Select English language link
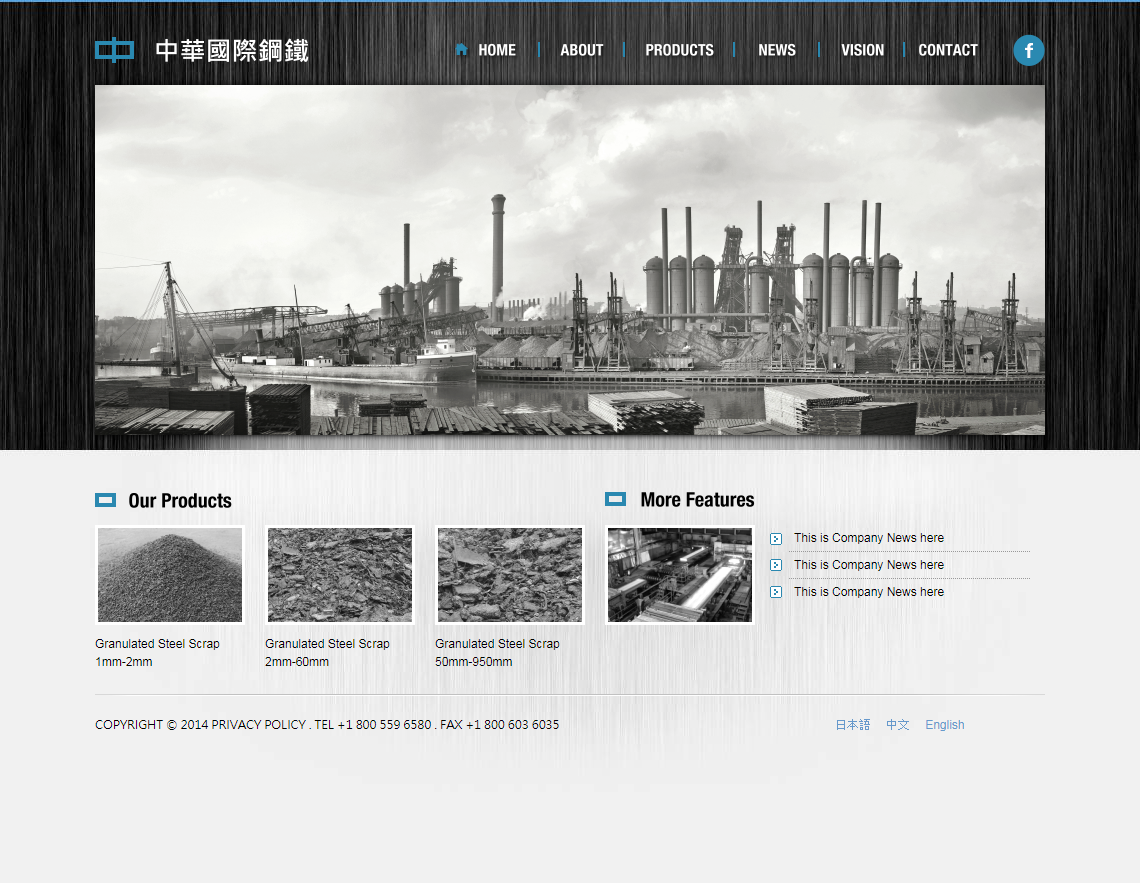The image size is (1140, 883). point(944,725)
